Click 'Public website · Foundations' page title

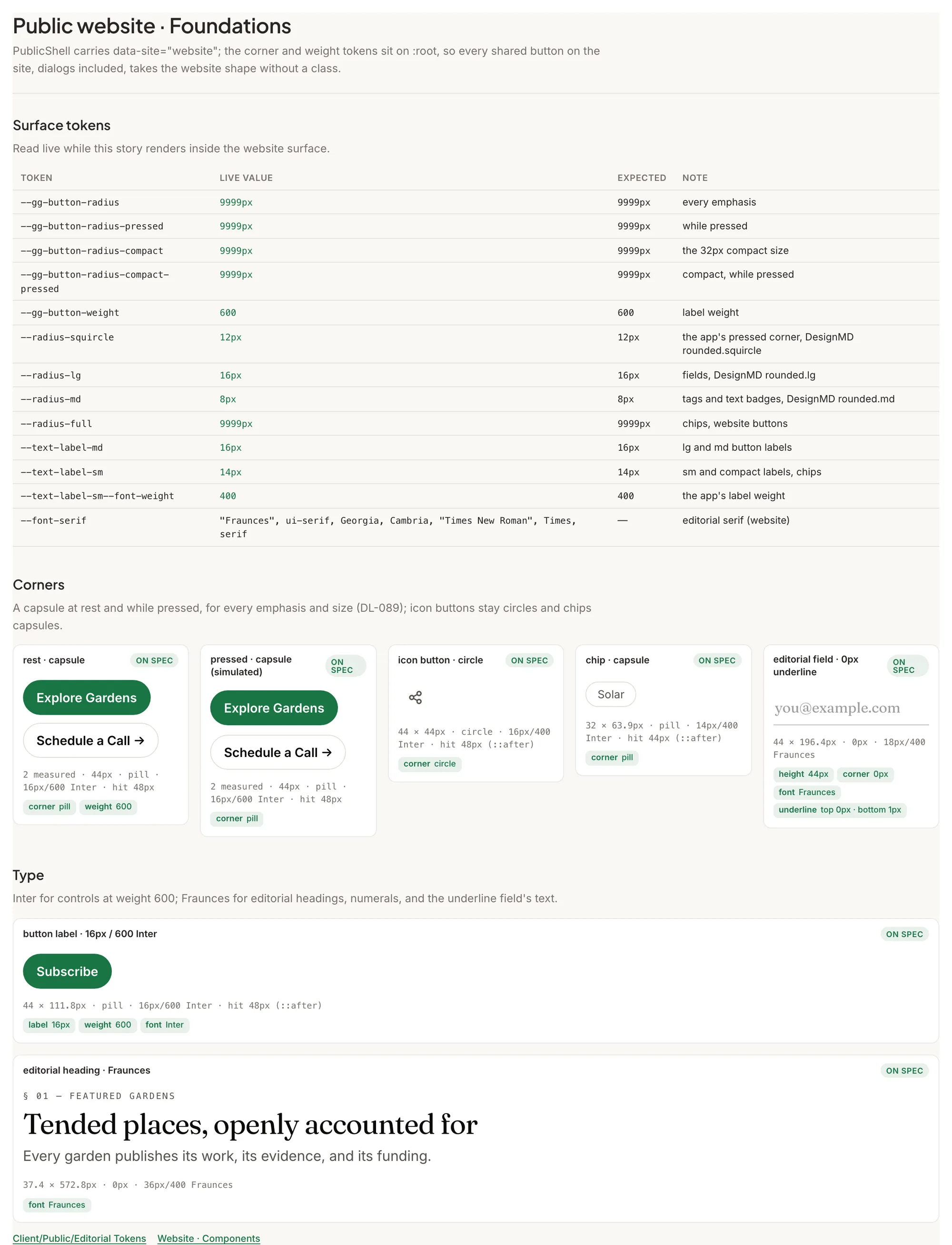(152, 26)
